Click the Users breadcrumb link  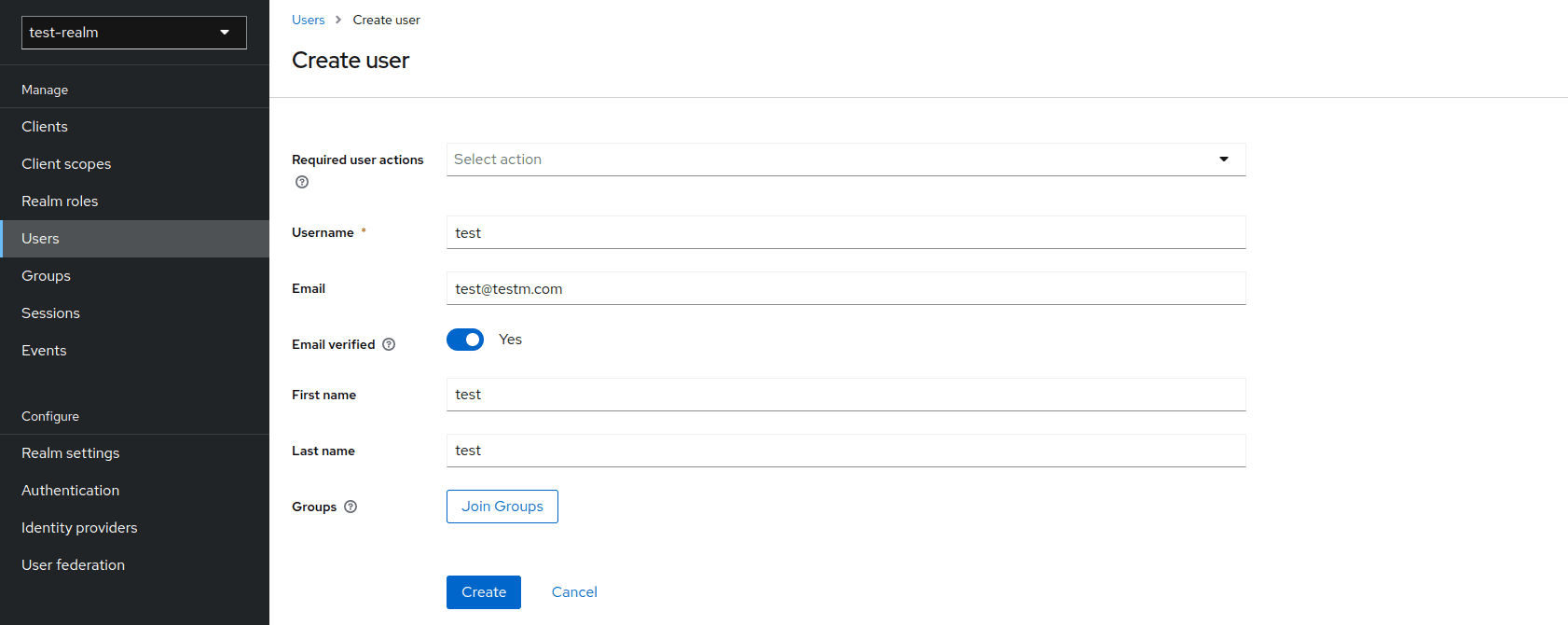308,20
